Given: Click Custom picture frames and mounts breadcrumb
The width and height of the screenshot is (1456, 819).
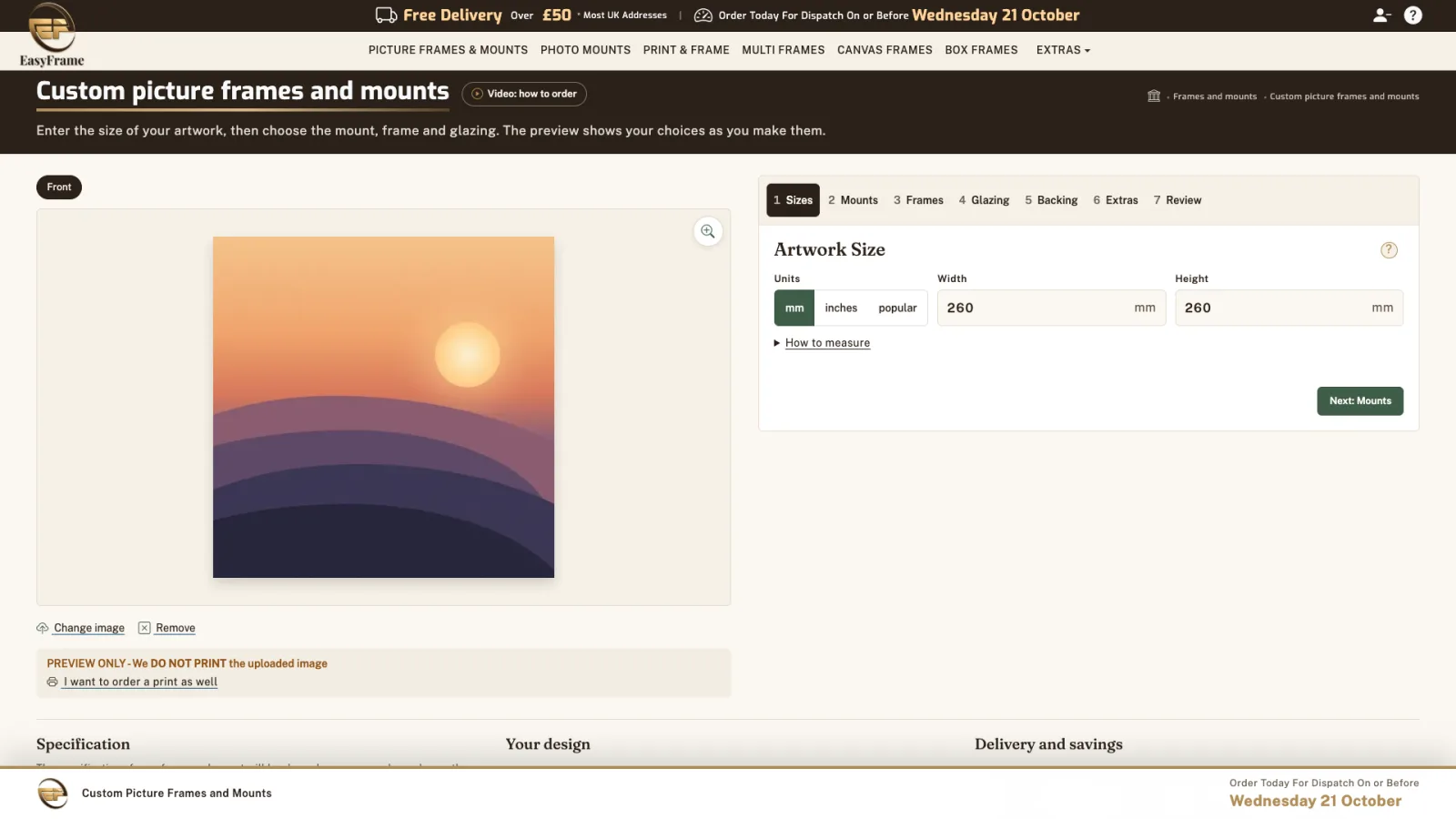Looking at the screenshot, I should [1344, 96].
